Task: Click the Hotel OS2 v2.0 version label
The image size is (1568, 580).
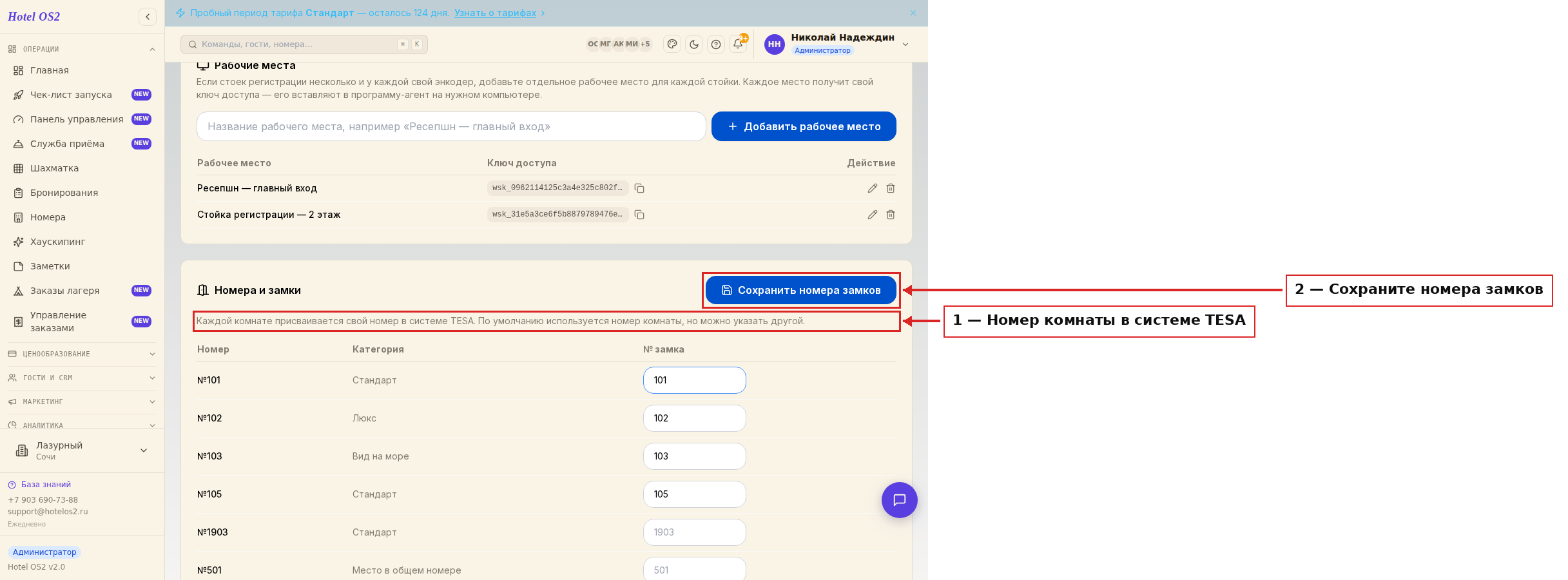Action: point(36,567)
